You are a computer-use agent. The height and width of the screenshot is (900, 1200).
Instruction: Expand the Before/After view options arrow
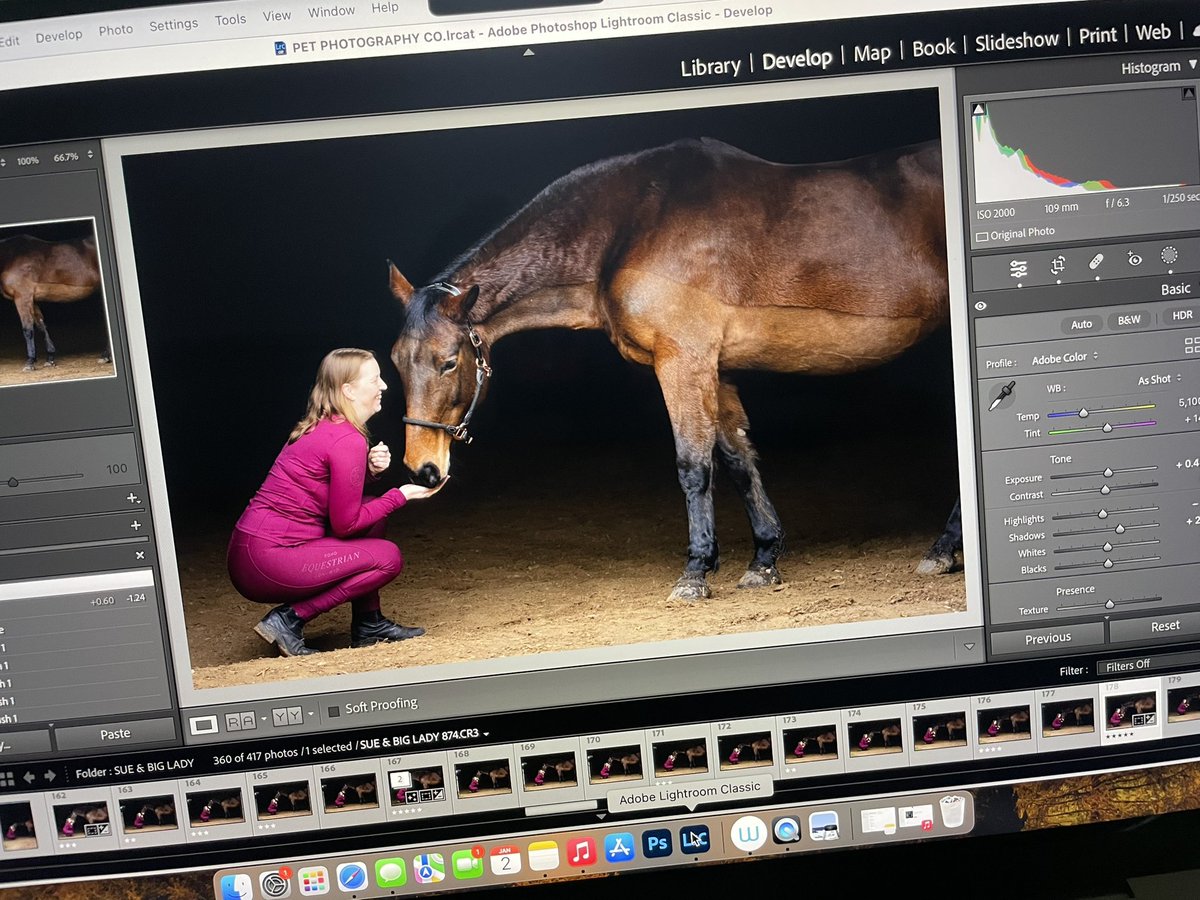click(310, 713)
